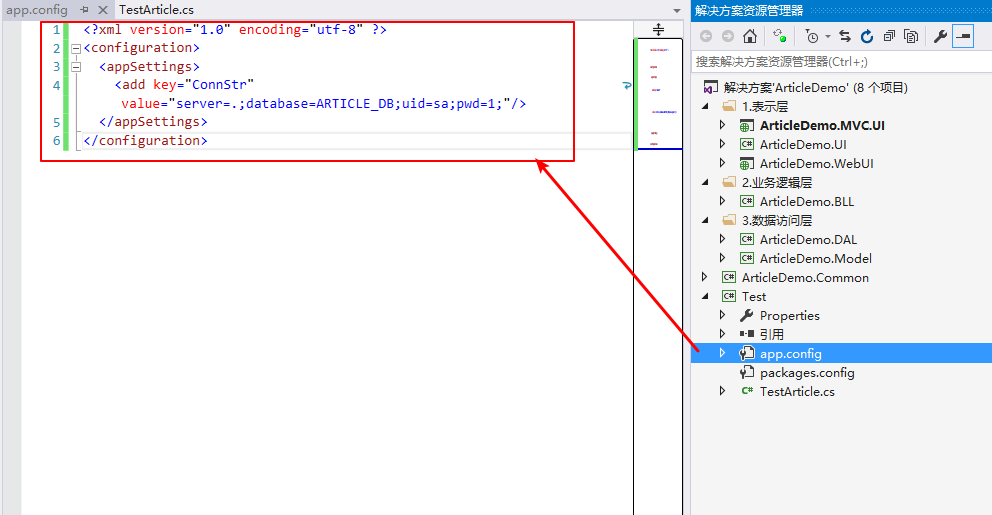Select the ArticleDemo.BLL project
Screen dimensions: 992x515
coord(806,201)
